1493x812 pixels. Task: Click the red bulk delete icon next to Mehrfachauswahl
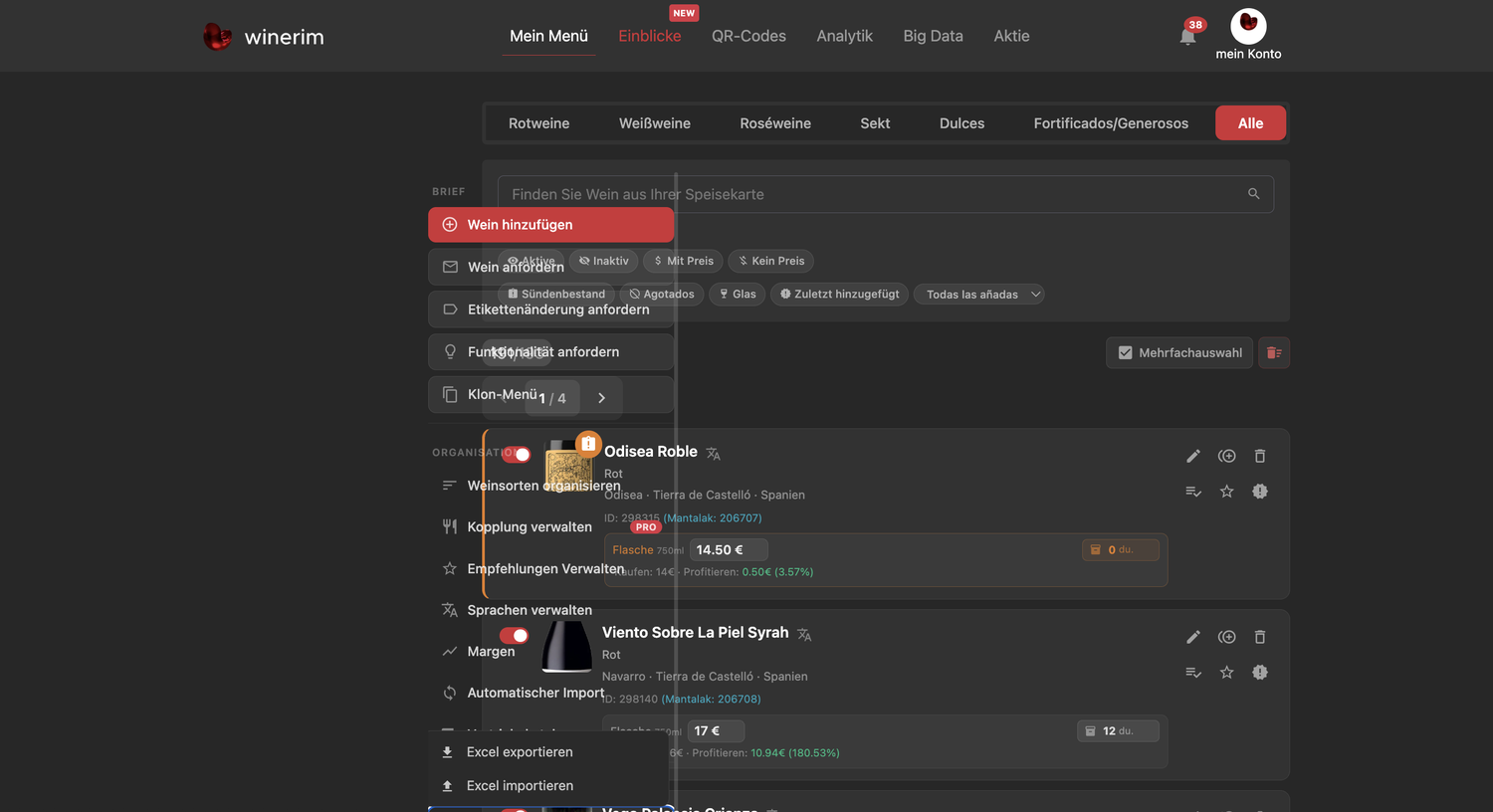(1274, 352)
